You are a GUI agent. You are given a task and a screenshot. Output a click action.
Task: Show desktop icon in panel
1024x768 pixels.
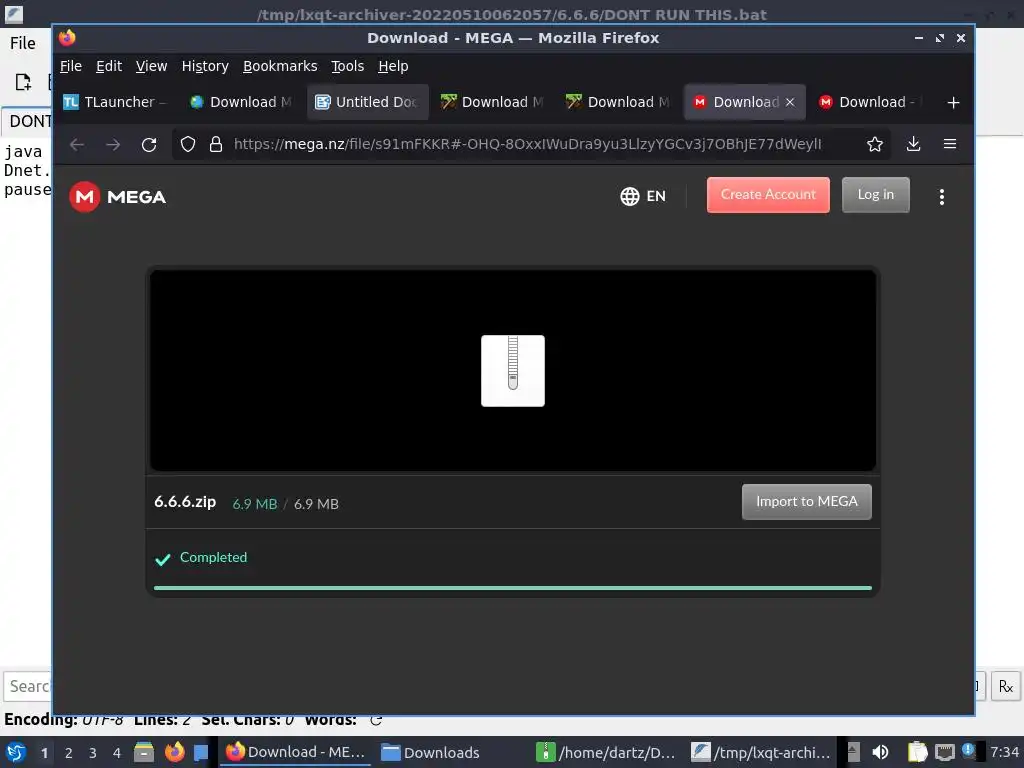[x=200, y=752]
